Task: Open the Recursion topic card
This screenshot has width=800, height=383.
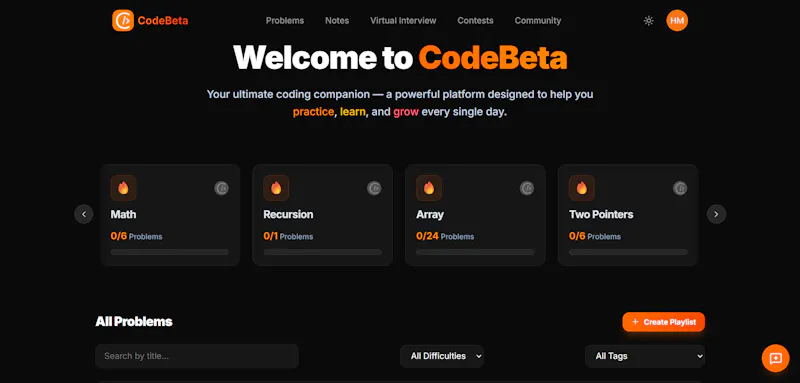Action: point(322,215)
